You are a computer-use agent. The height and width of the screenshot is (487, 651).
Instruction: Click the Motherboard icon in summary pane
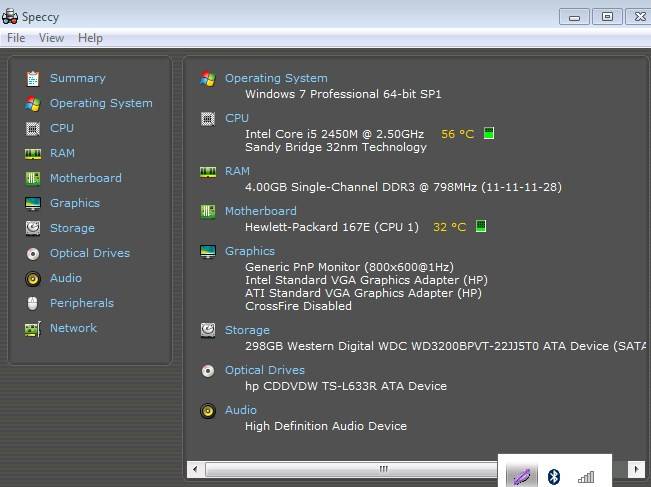tap(208, 212)
